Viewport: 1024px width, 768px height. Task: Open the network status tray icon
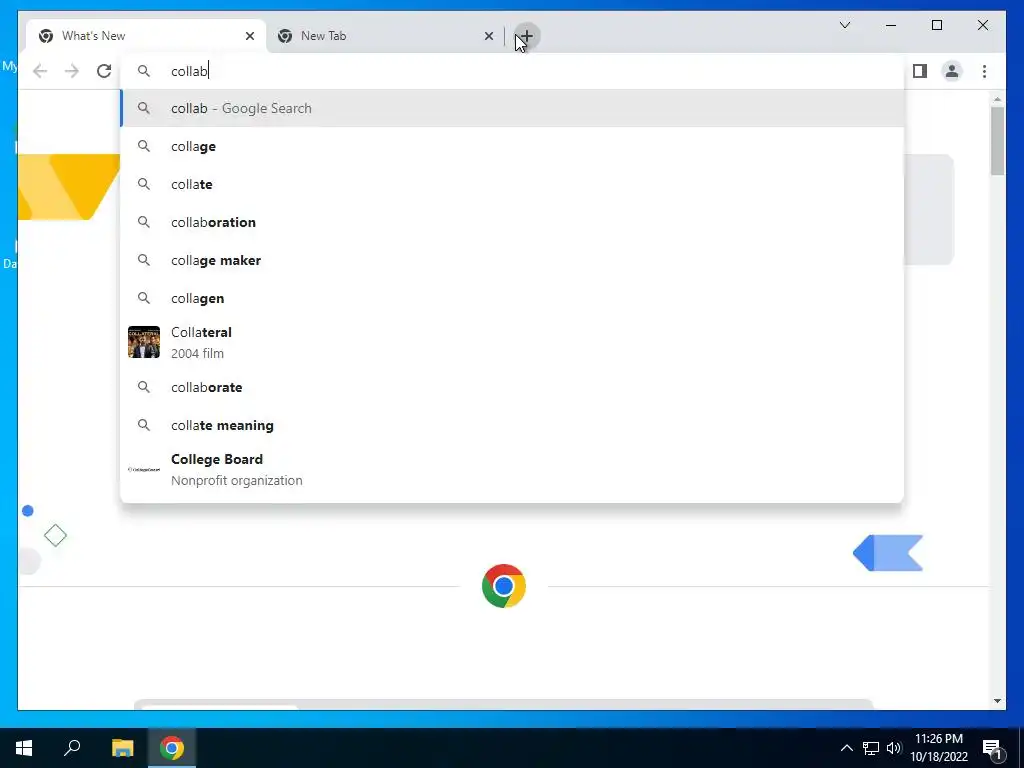click(871, 748)
